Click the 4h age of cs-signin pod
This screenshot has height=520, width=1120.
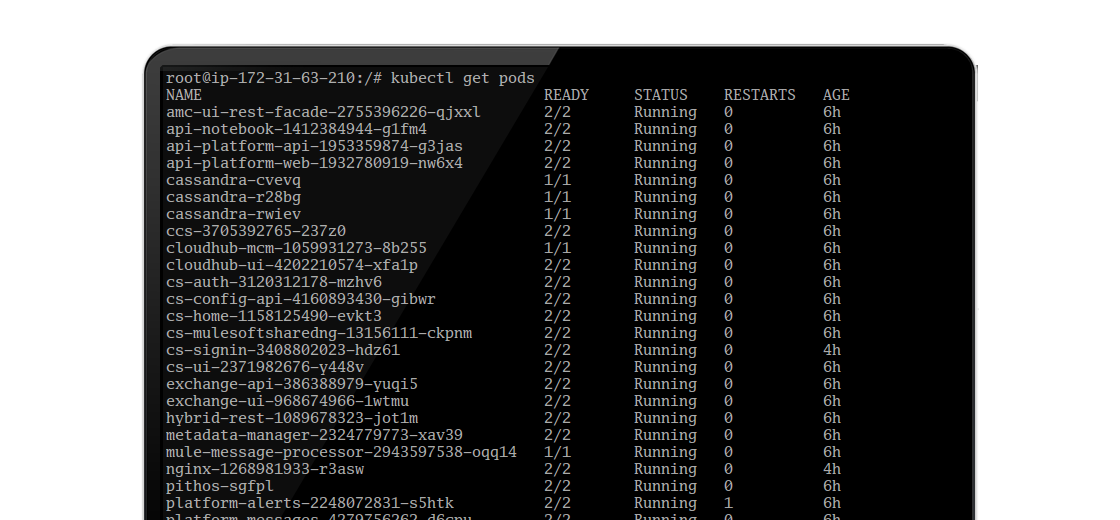[x=831, y=350]
